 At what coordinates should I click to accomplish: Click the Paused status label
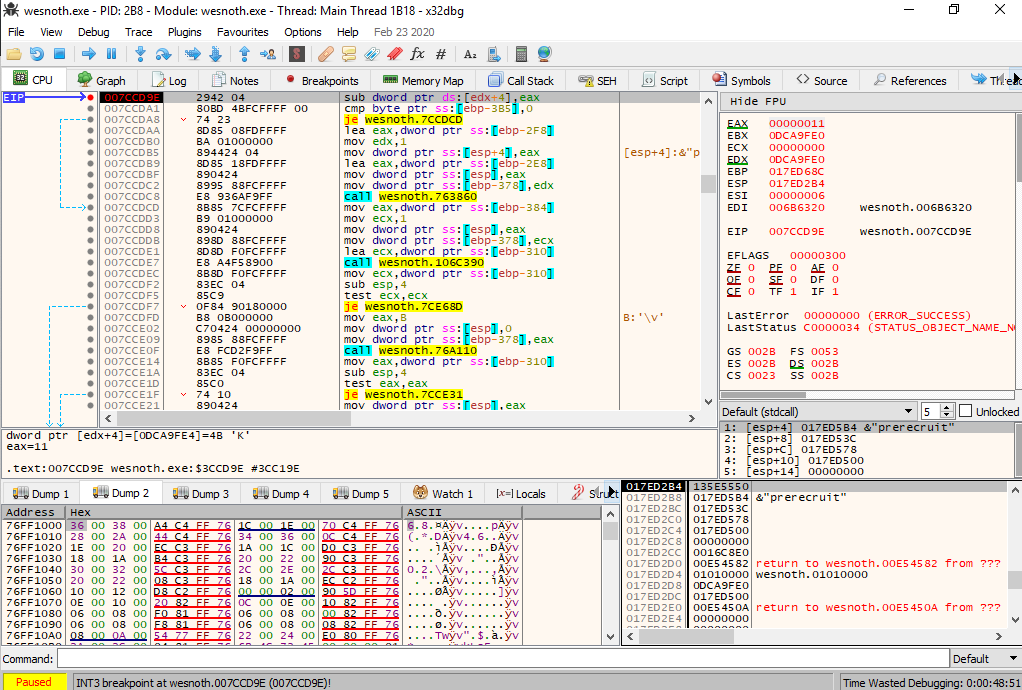click(x=33, y=682)
